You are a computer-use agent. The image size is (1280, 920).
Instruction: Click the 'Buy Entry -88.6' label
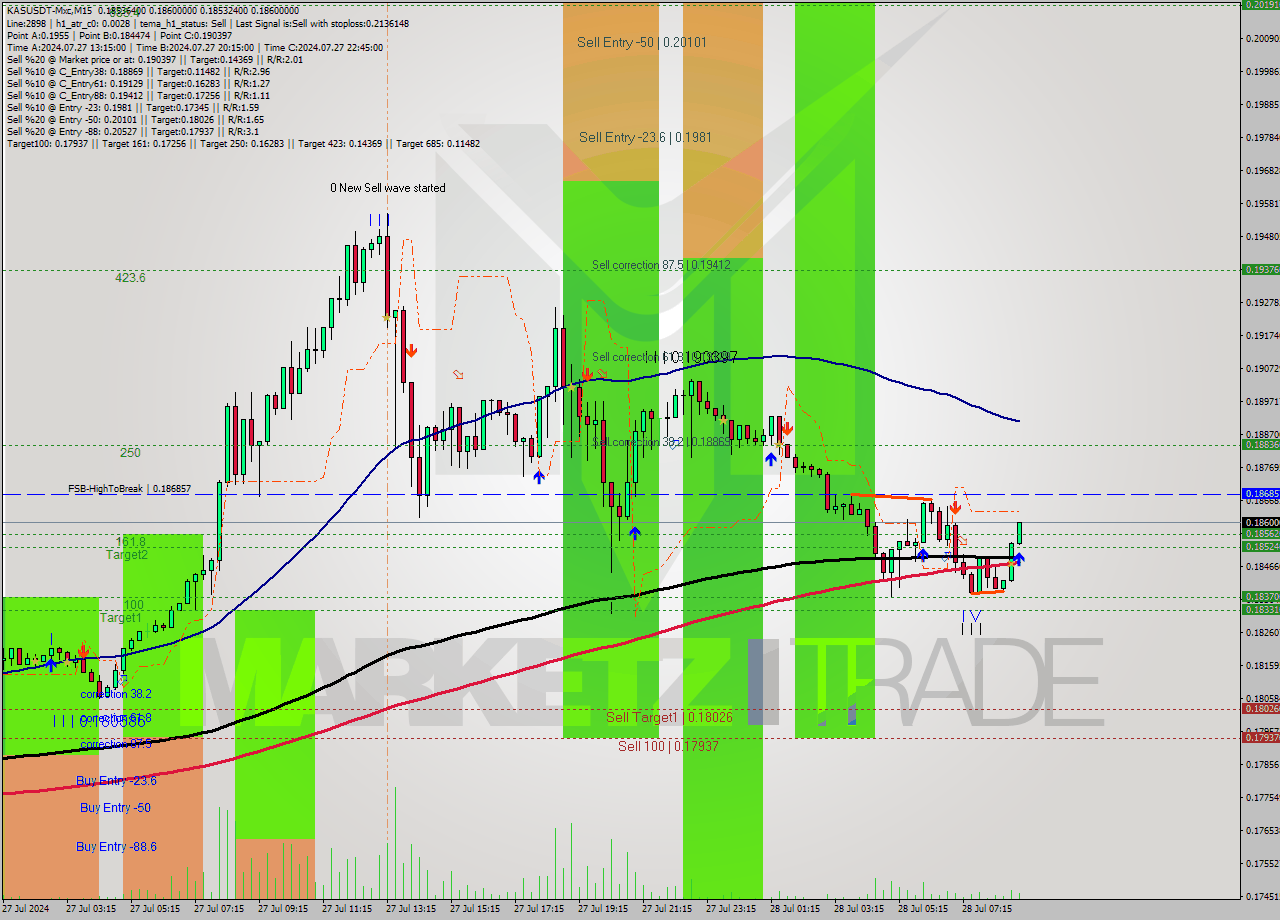116,847
